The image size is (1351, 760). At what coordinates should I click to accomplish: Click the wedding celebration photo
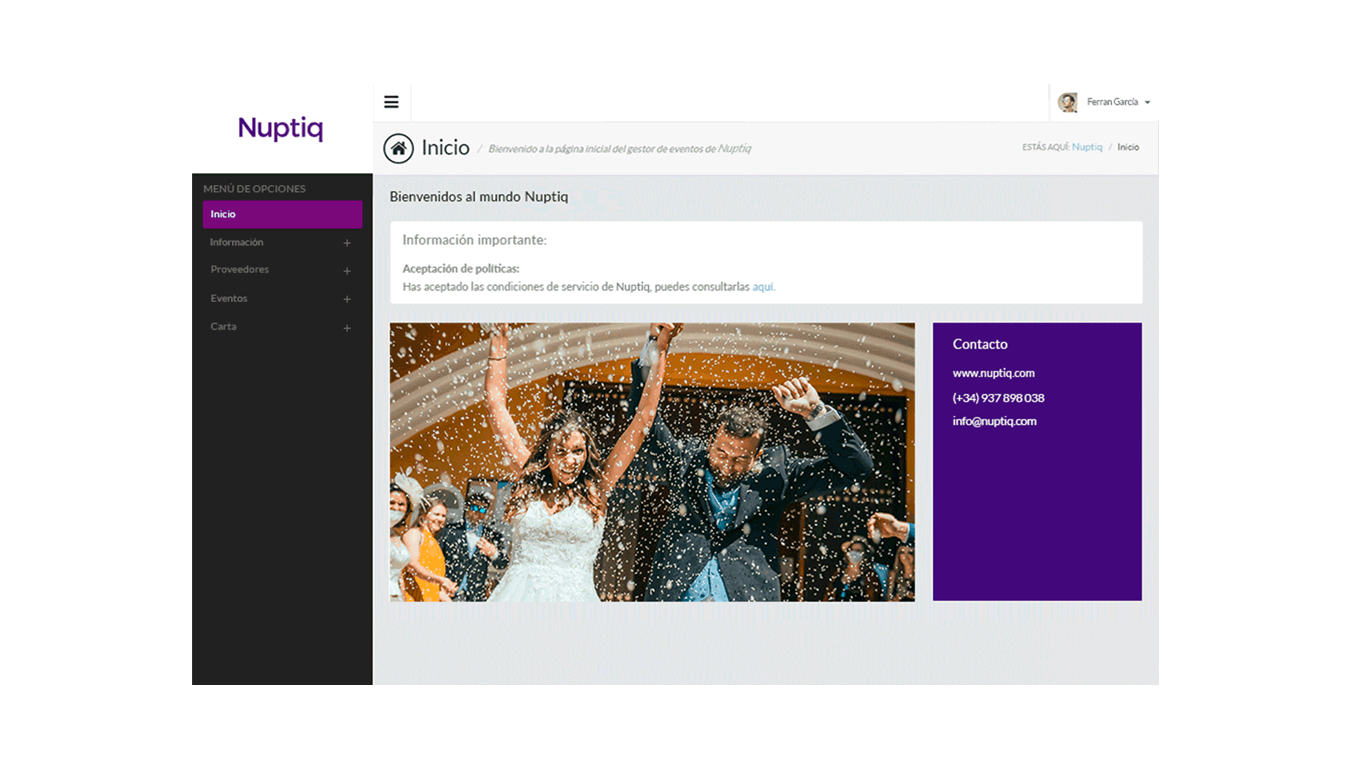coord(651,461)
